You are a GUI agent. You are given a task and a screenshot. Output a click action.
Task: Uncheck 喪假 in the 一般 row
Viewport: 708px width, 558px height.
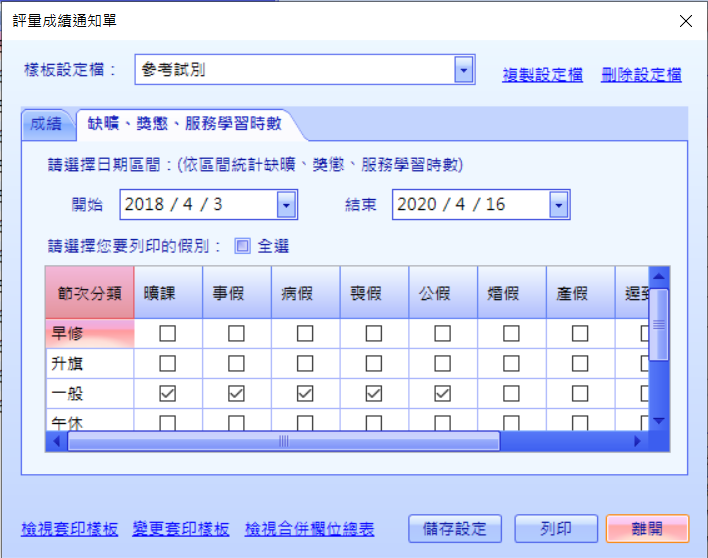(373, 394)
